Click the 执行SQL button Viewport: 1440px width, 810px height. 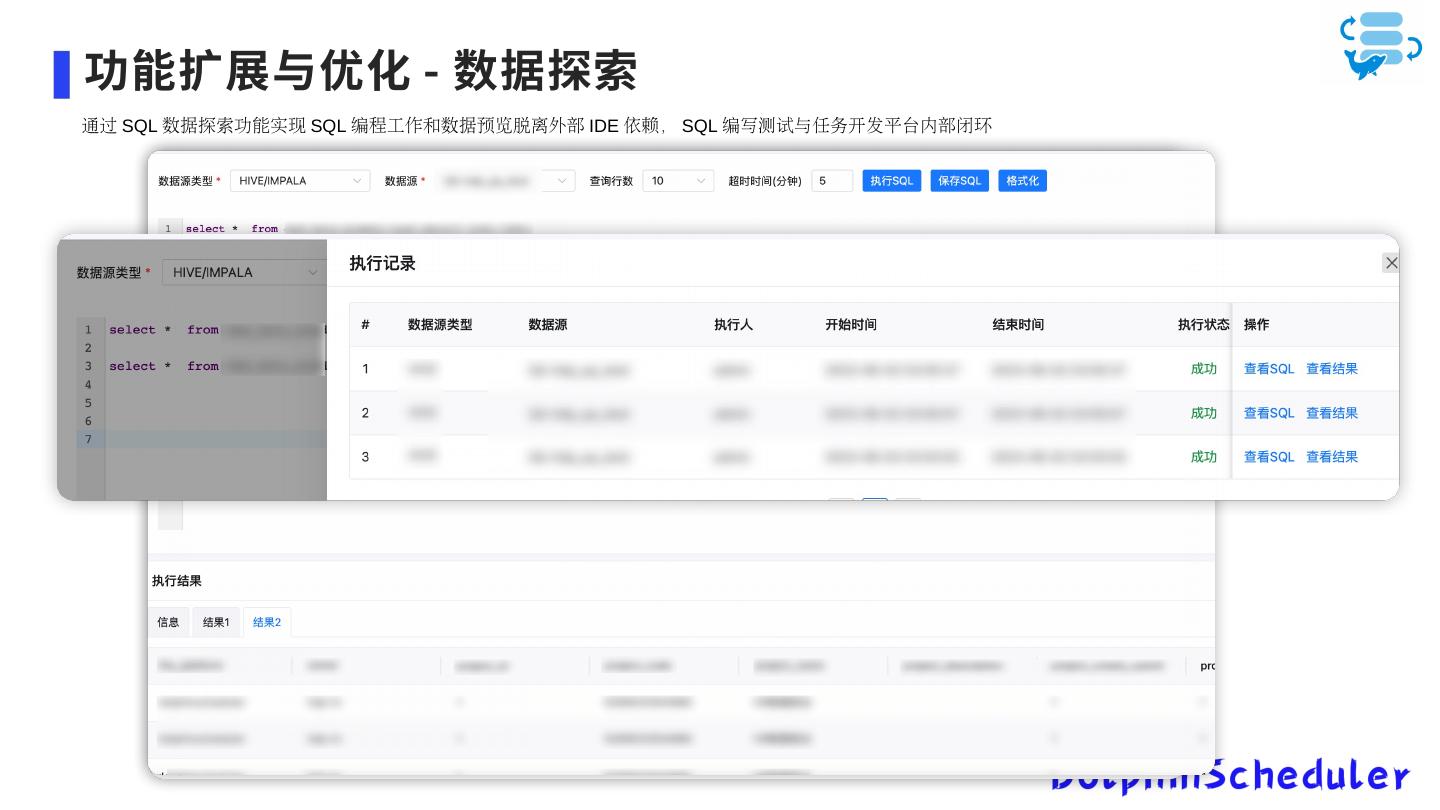tap(892, 181)
